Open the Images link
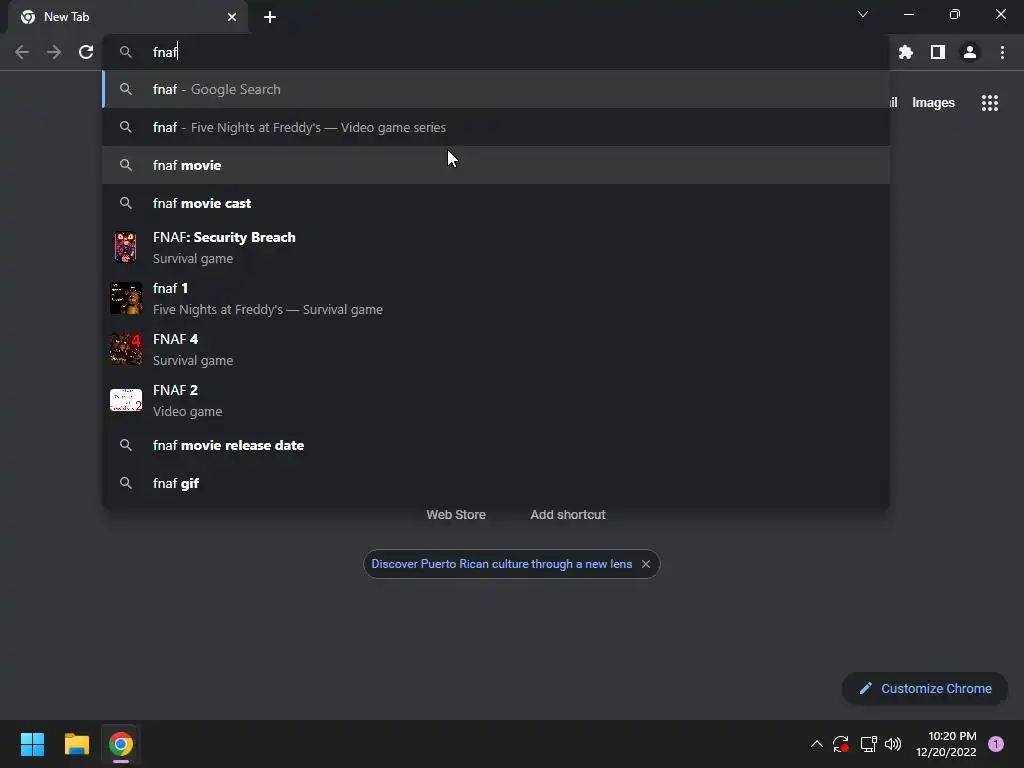The width and height of the screenshot is (1024, 768). 933,103
